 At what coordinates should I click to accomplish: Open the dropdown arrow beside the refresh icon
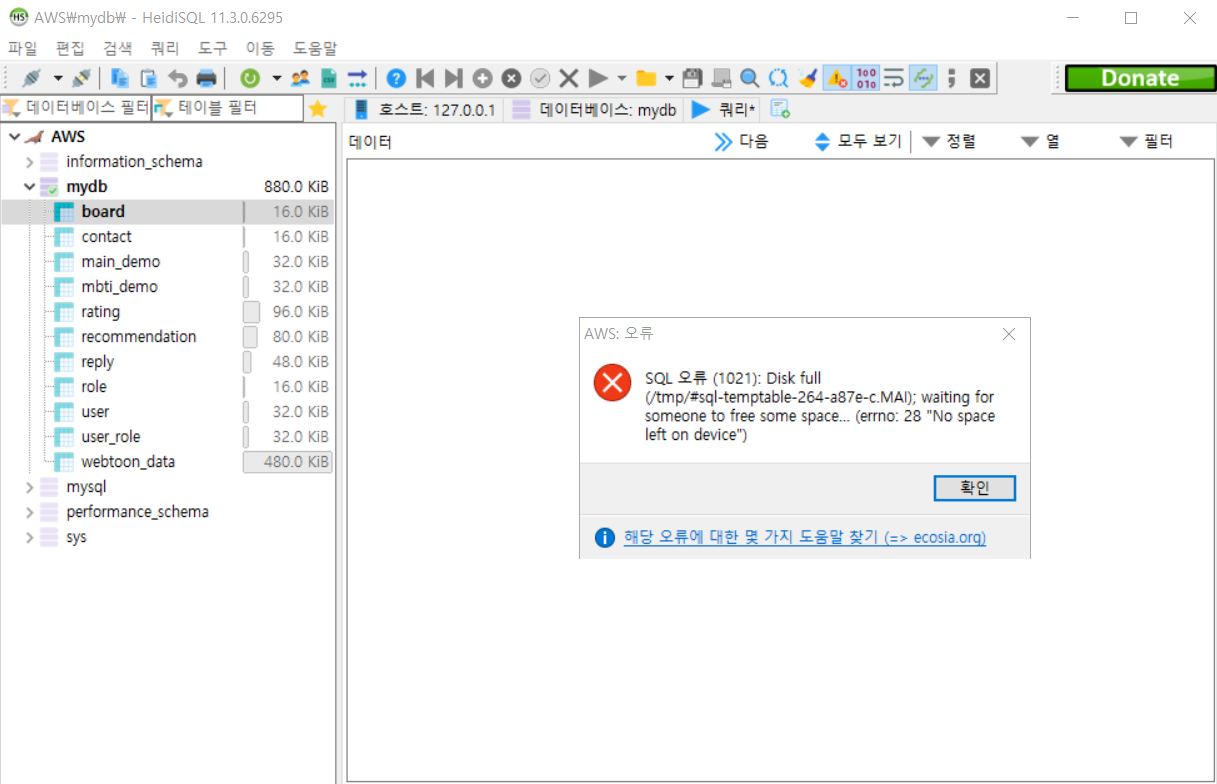point(276,78)
